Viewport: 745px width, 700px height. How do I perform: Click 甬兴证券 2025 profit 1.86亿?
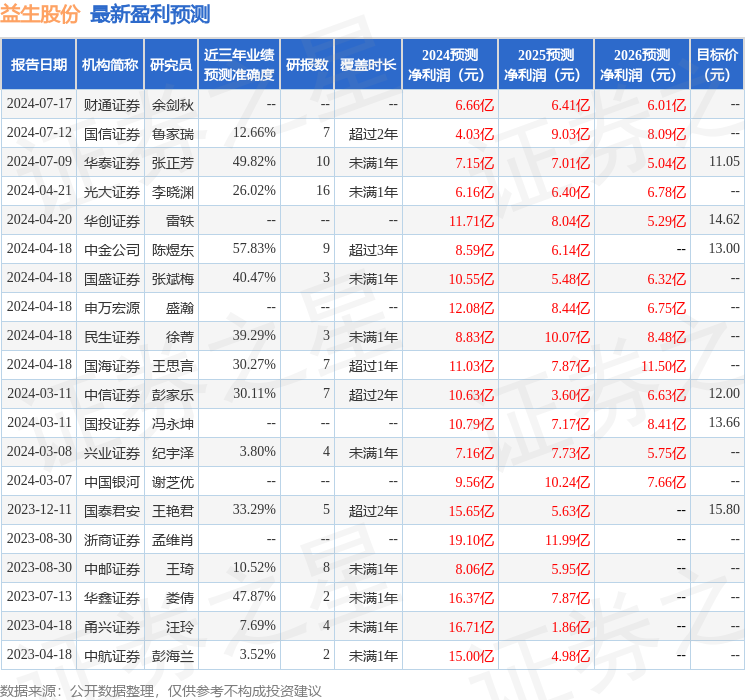pos(570,627)
